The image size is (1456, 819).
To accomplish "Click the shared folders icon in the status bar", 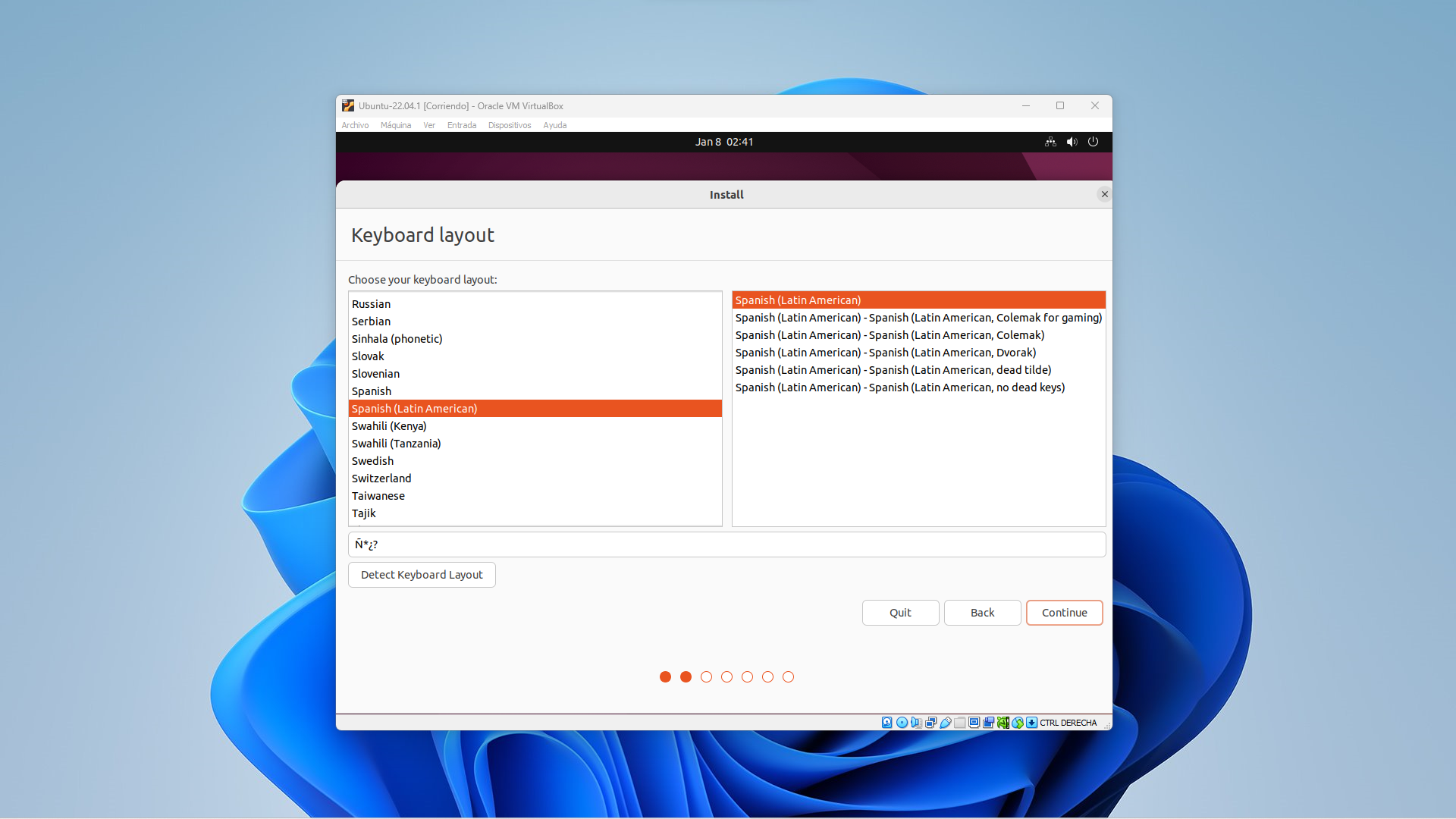I will coord(959,722).
